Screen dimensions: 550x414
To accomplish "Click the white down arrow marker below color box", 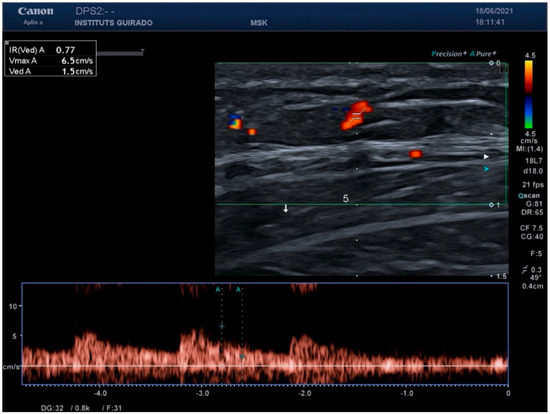I will (x=286, y=208).
